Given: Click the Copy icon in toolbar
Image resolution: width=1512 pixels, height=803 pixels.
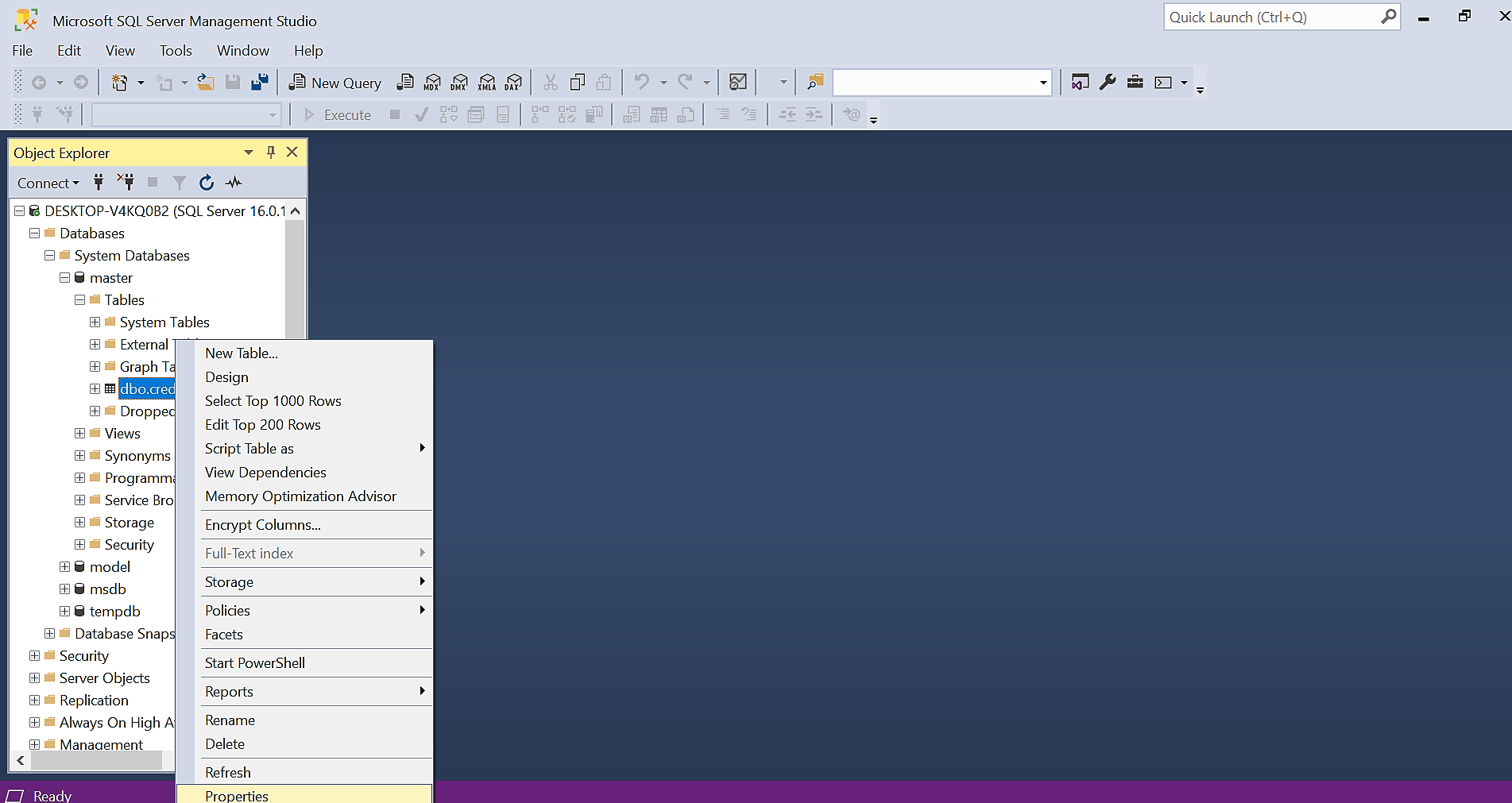Looking at the screenshot, I should click(578, 82).
